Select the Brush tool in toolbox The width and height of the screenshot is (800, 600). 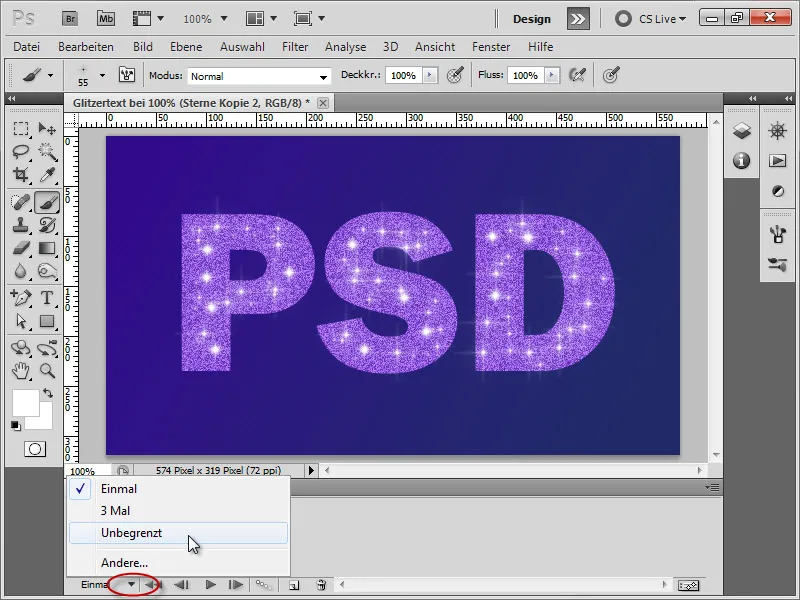47,202
